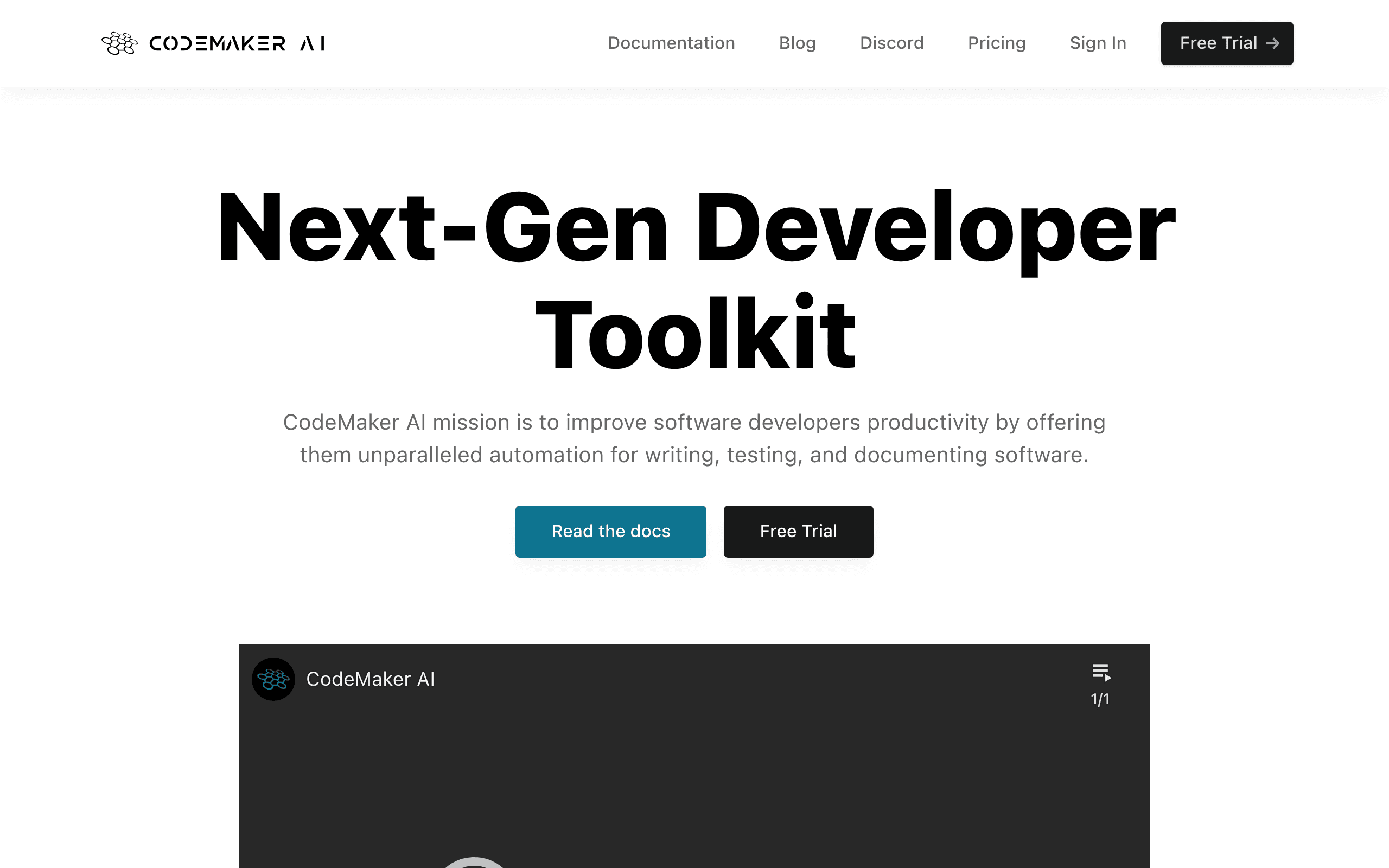This screenshot has width=1389, height=868.
Task: Open the CodeMaker AI video title
Action: point(370,679)
